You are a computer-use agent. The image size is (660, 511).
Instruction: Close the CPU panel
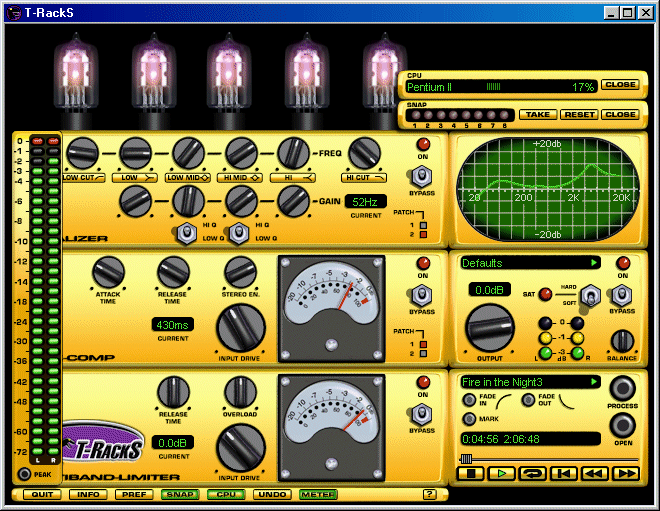[620, 85]
